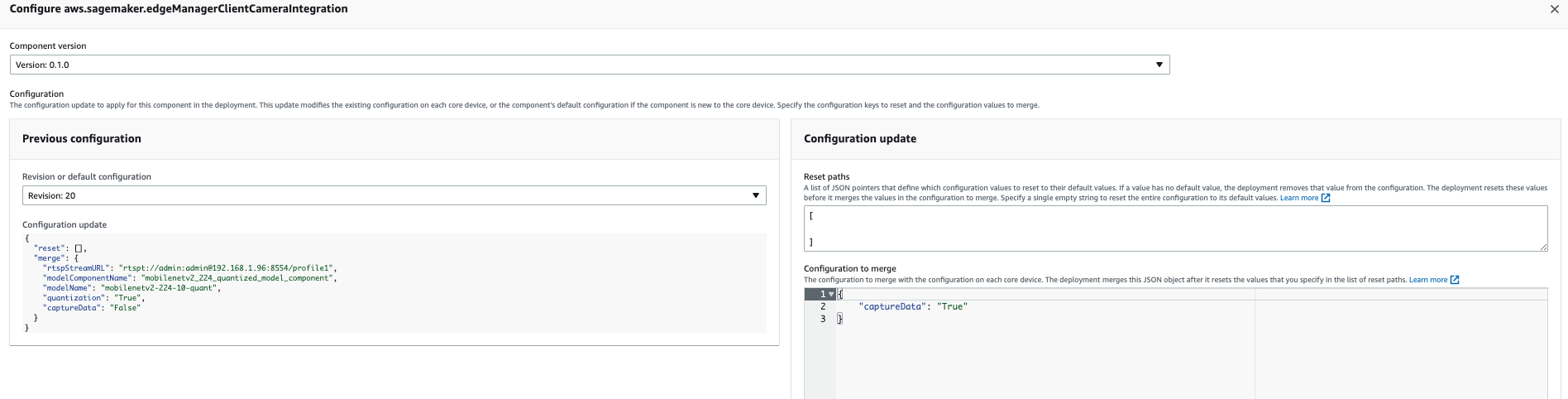Click the "captureData": "False" line

point(92,308)
